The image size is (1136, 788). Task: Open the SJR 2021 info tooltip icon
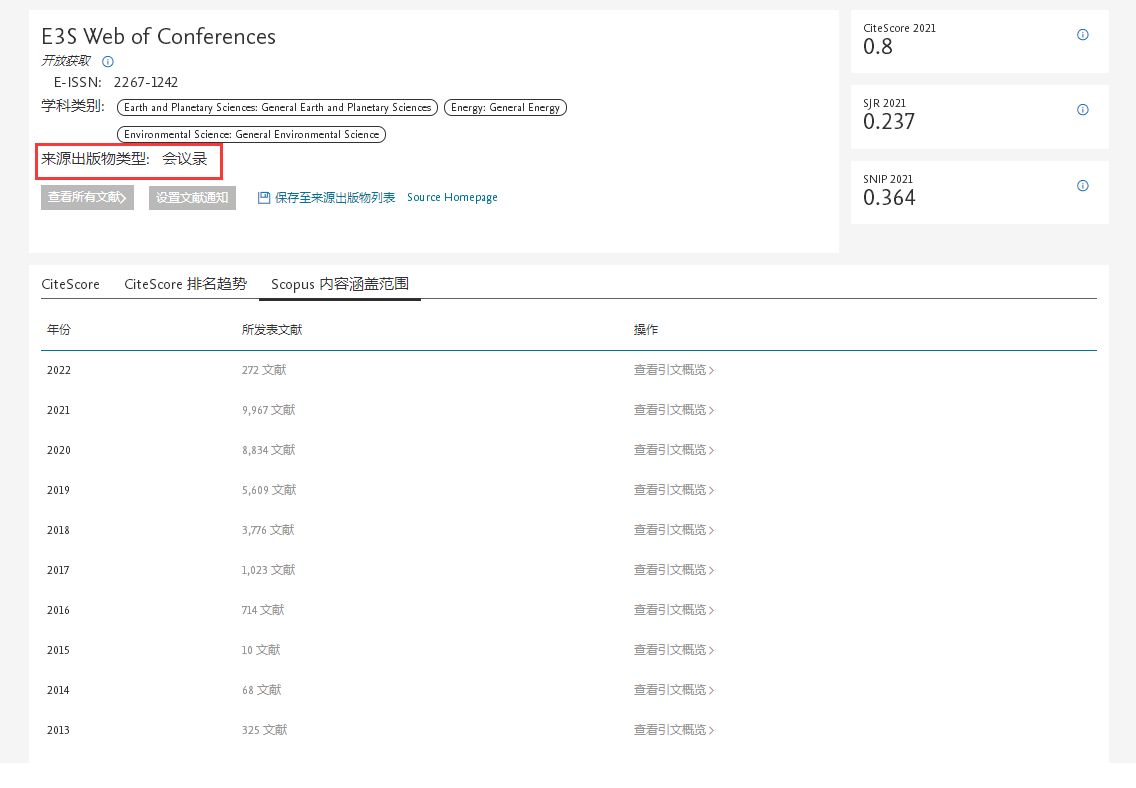1083,110
